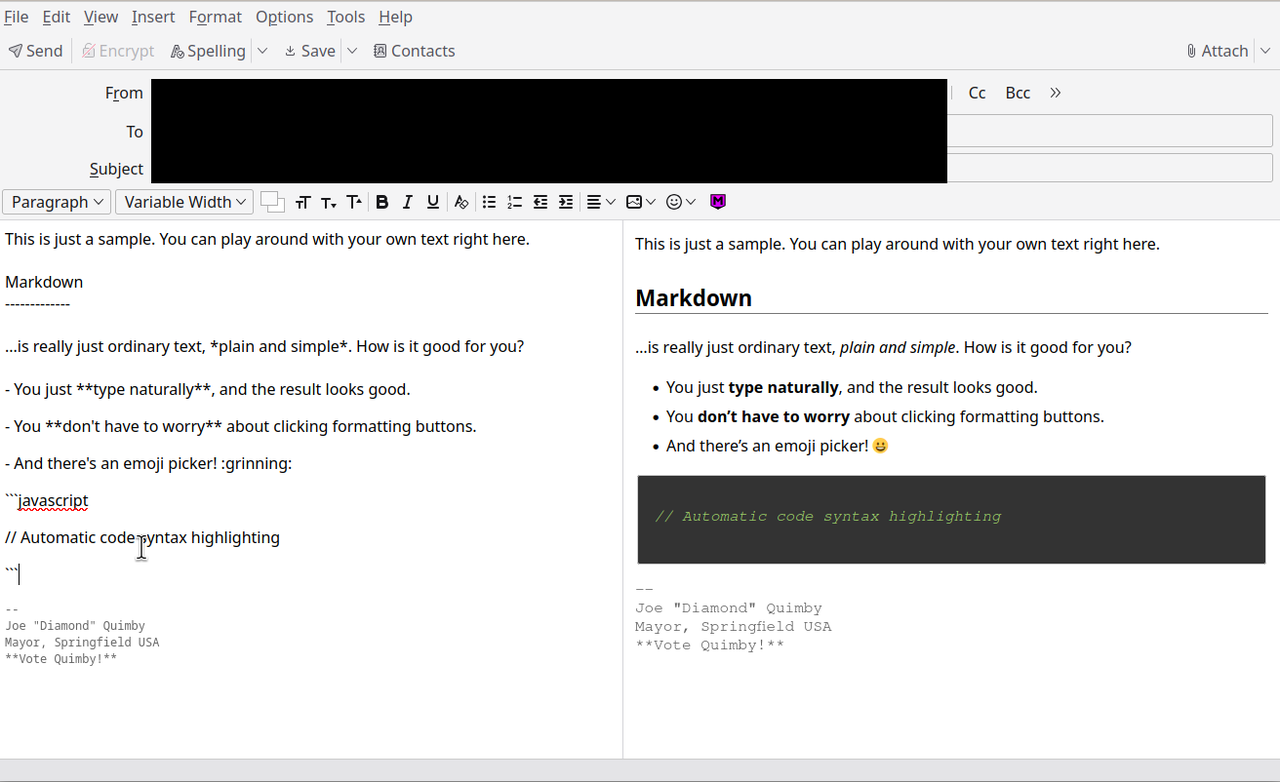Viewport: 1280px width, 782px height.
Task: Click '// Automatic code syntax highlighting' editor line
Action: click(x=142, y=537)
